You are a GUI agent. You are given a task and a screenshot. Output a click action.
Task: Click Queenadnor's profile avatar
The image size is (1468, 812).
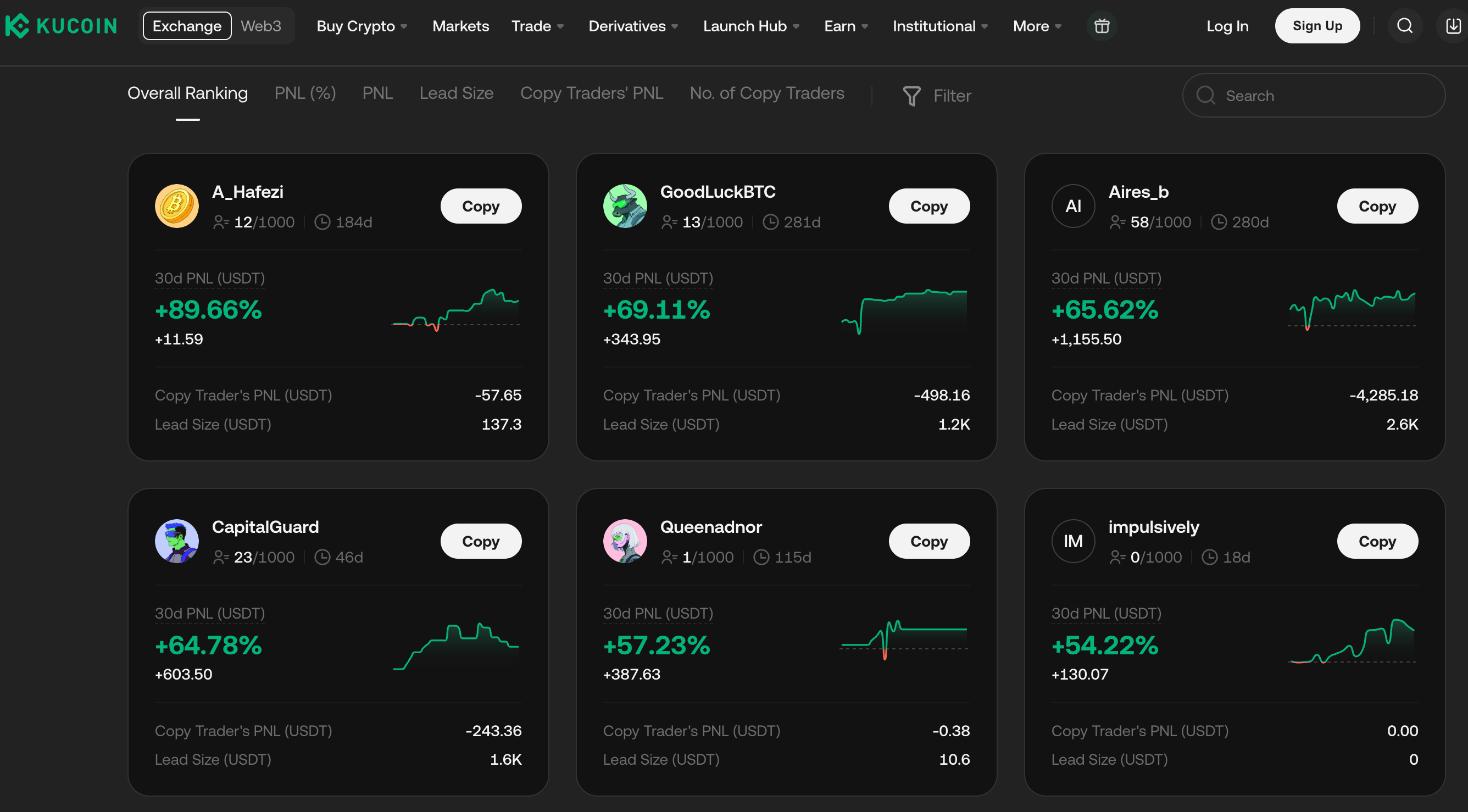(625, 541)
